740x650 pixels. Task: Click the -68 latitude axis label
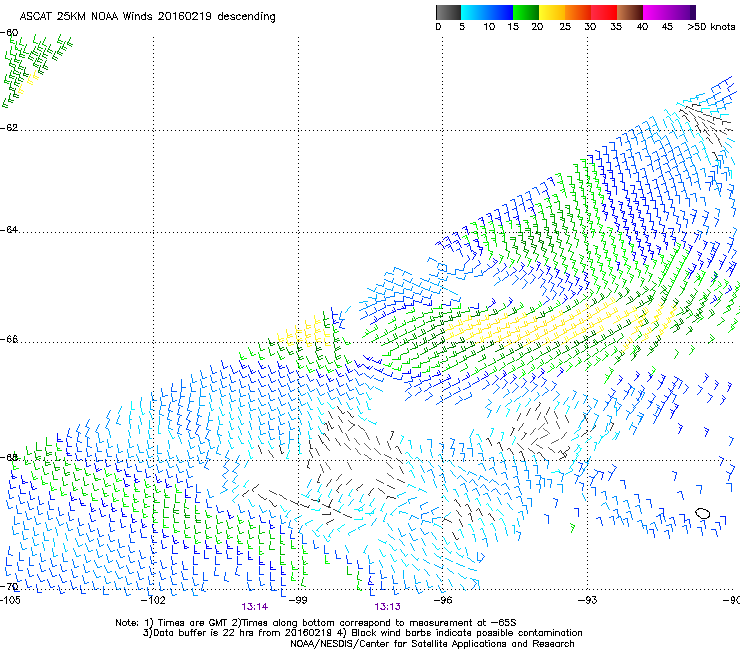[x=9, y=457]
